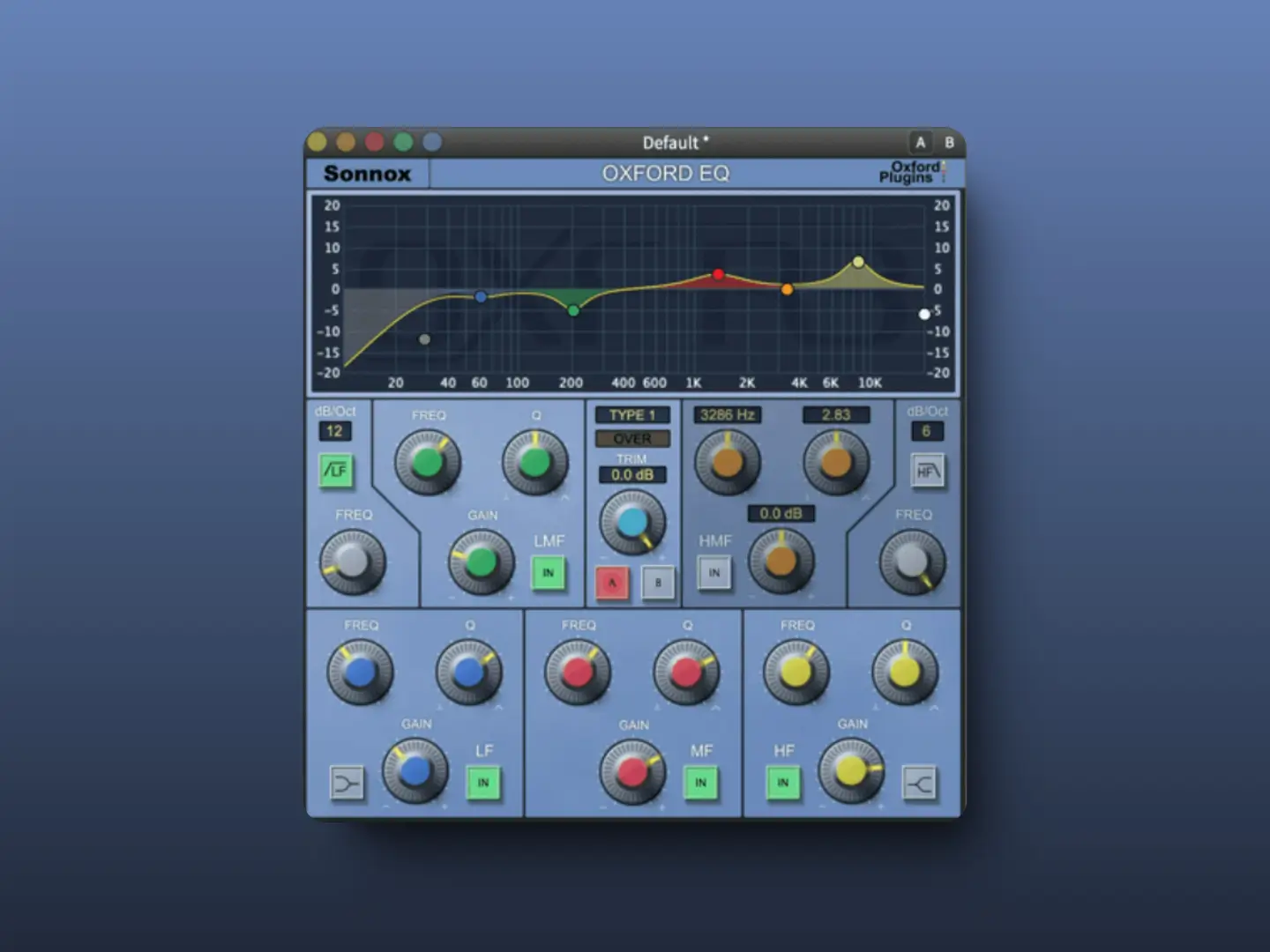Switch to preset slot B in title bar
Image resolution: width=1270 pixels, height=952 pixels.
[949, 143]
